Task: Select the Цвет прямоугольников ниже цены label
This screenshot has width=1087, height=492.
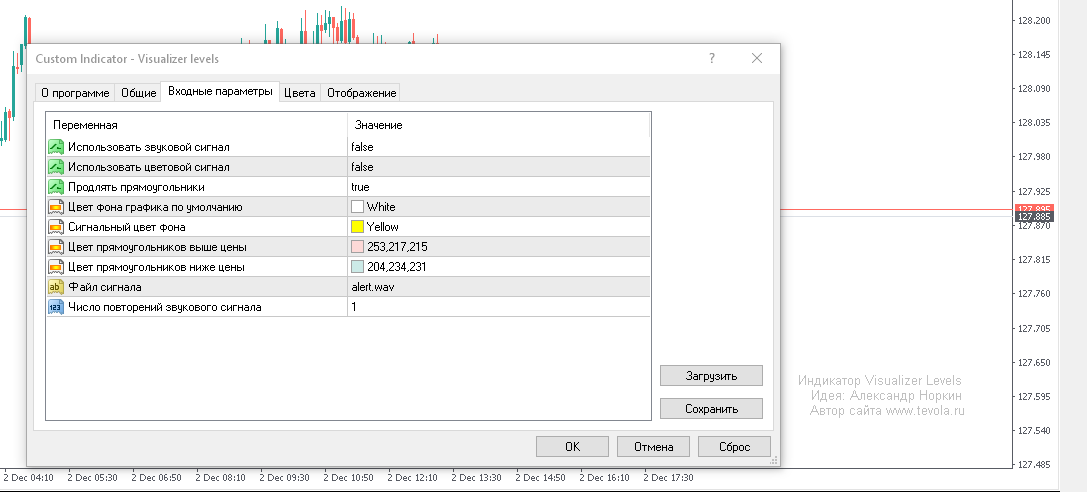Action: pyautogui.click(x=157, y=267)
